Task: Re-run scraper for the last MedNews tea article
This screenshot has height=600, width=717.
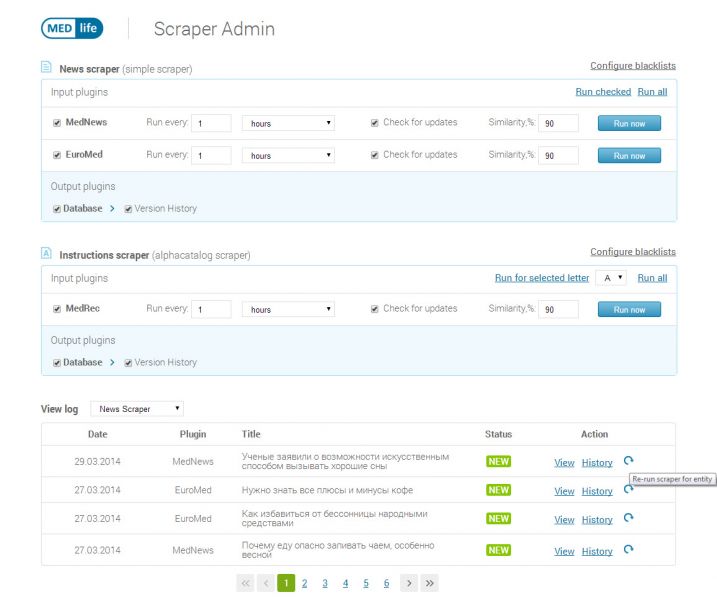Action: point(628,549)
